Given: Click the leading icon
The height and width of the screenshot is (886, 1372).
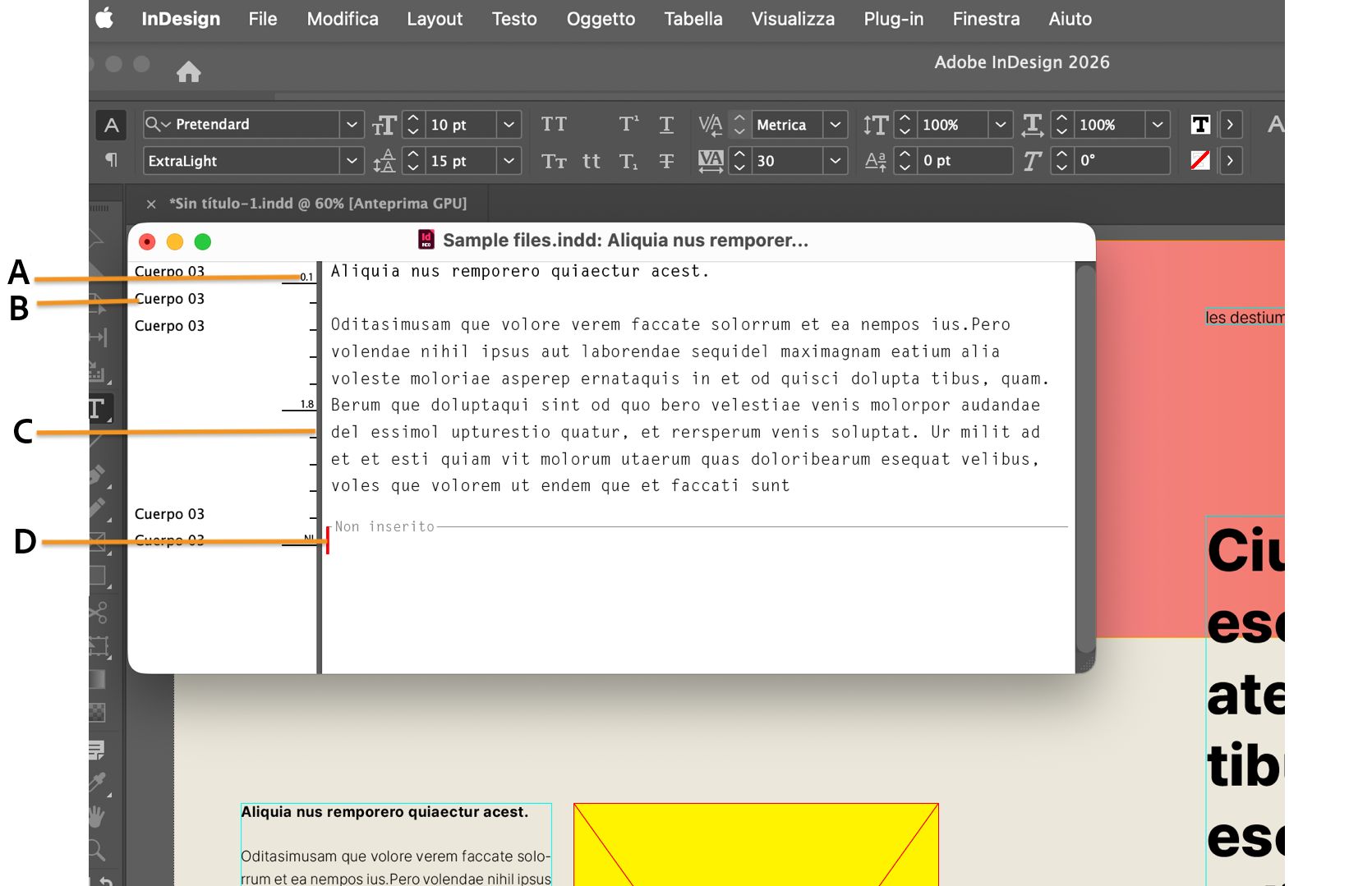Looking at the screenshot, I should click(384, 161).
